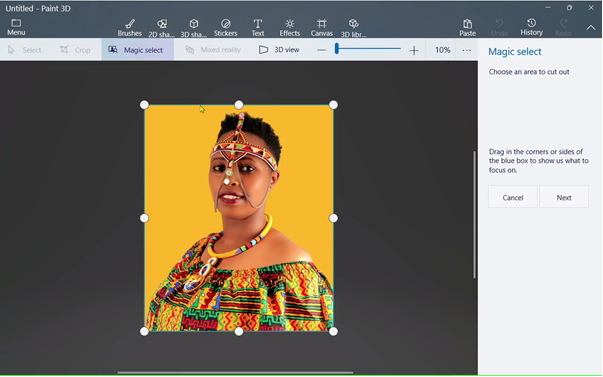Click the Select tool in the toolbar
The image size is (603, 377).
25,50
